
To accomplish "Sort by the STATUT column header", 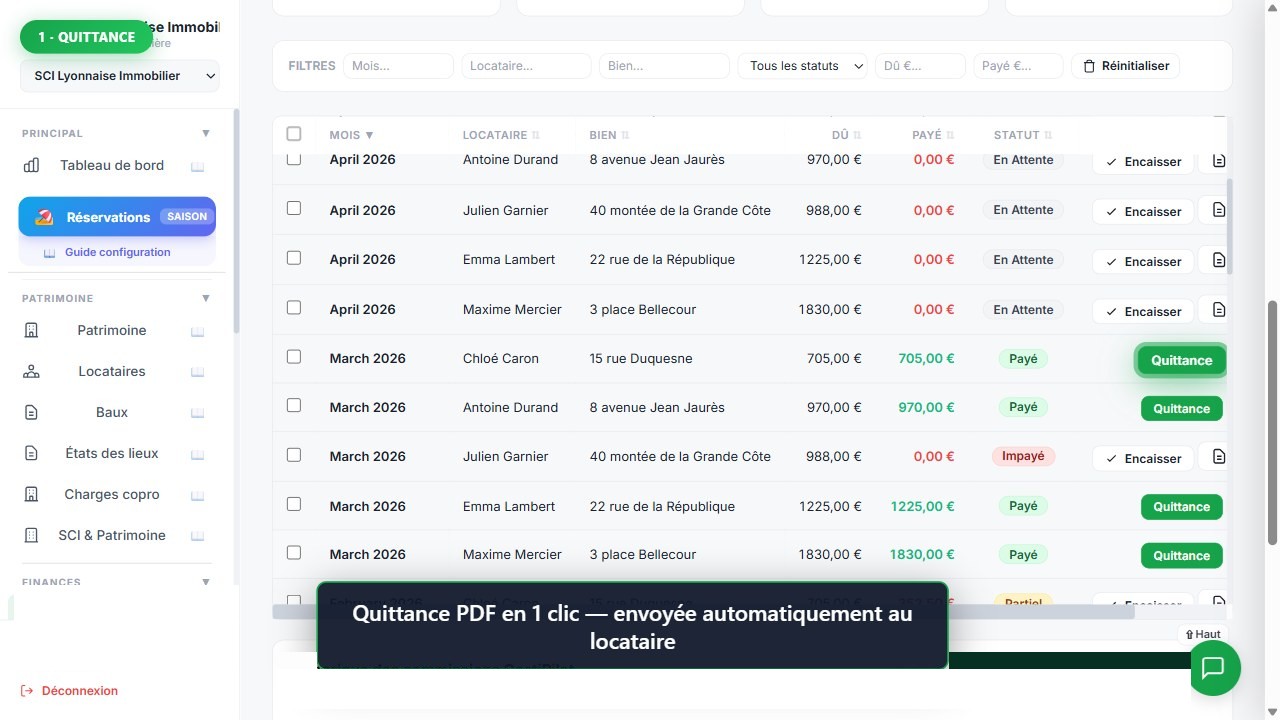I will tap(1023, 135).
